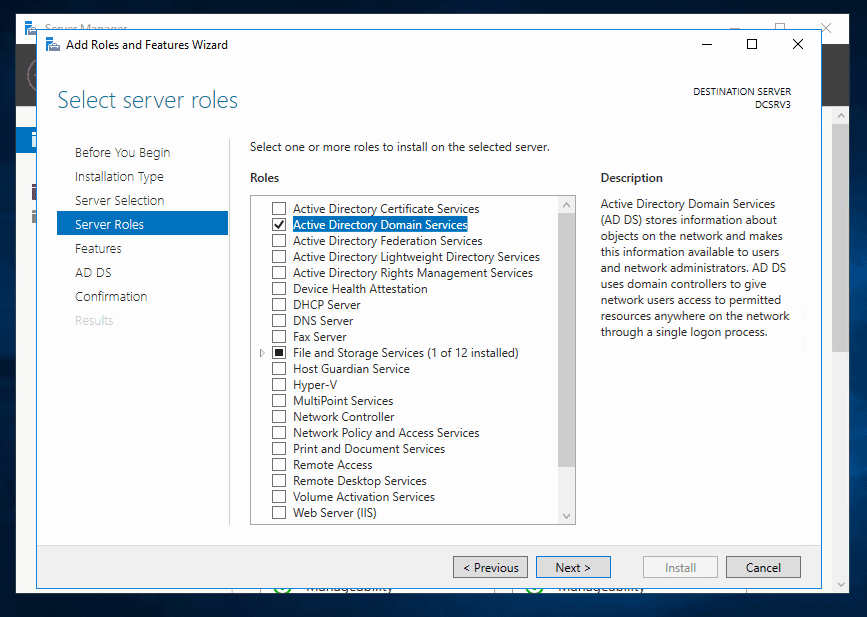Click Server Manager window scrollbar up arrow
The image size is (867, 617).
point(840,116)
